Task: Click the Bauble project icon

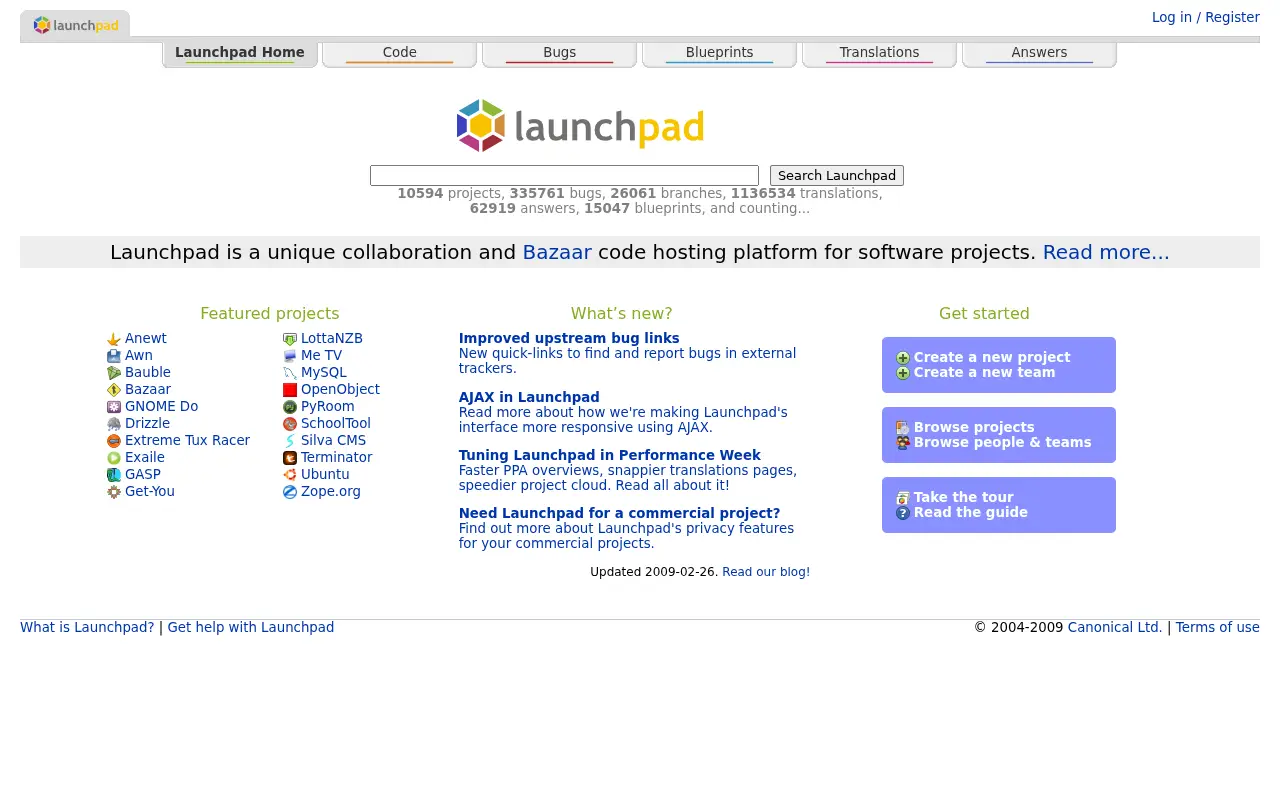Action: click(114, 373)
